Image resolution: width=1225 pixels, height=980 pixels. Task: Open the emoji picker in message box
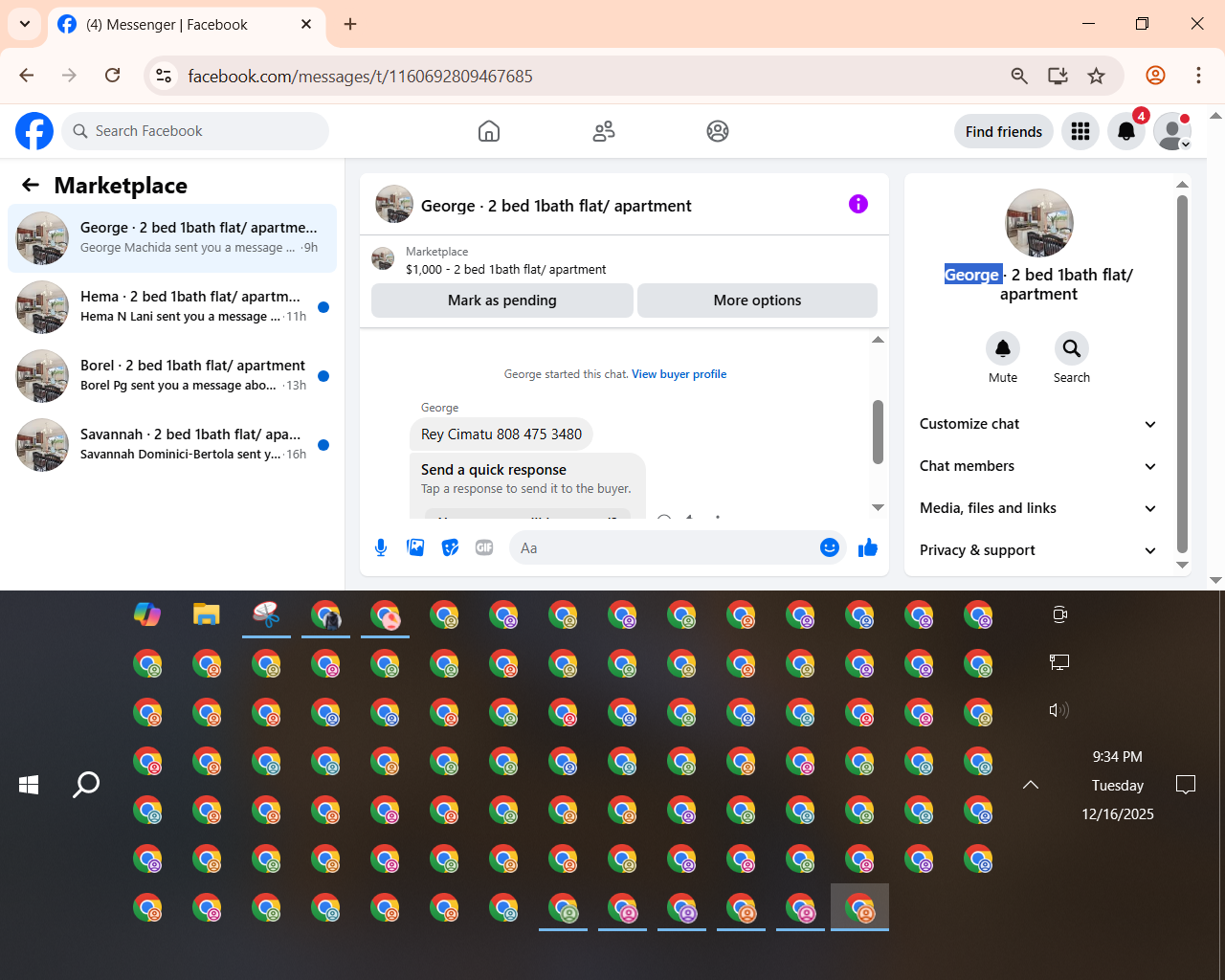tap(830, 547)
